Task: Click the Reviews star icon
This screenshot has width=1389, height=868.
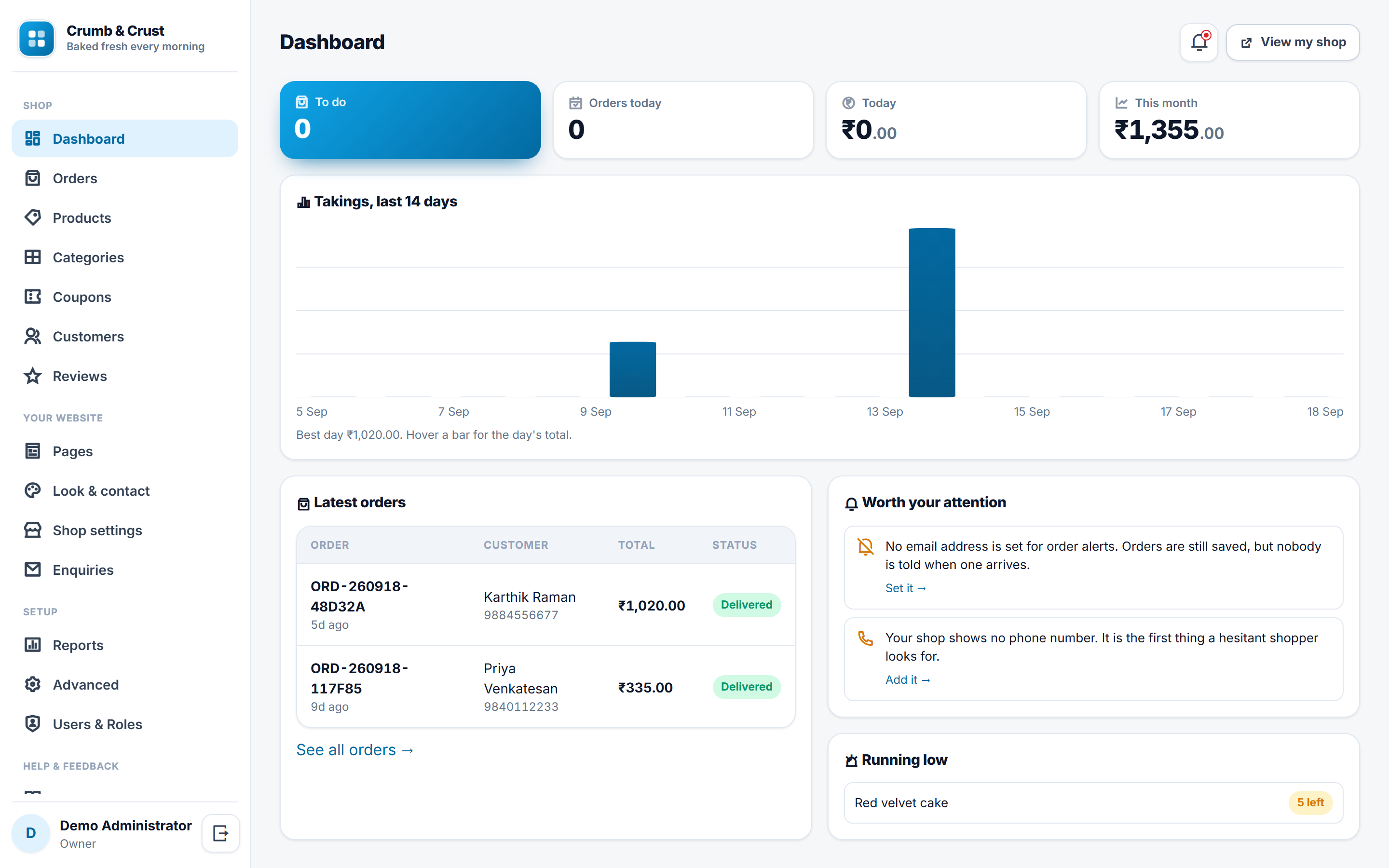Action: tap(33, 376)
